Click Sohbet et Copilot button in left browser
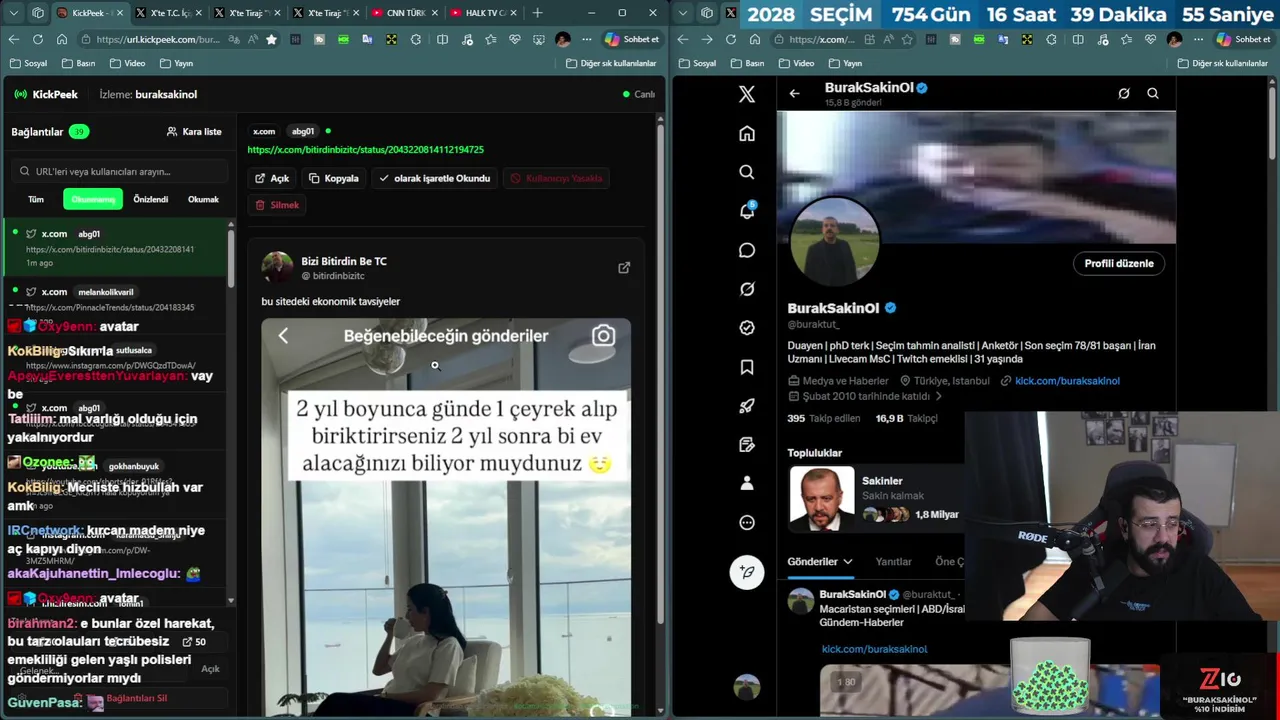1280x720 pixels. [633, 39]
